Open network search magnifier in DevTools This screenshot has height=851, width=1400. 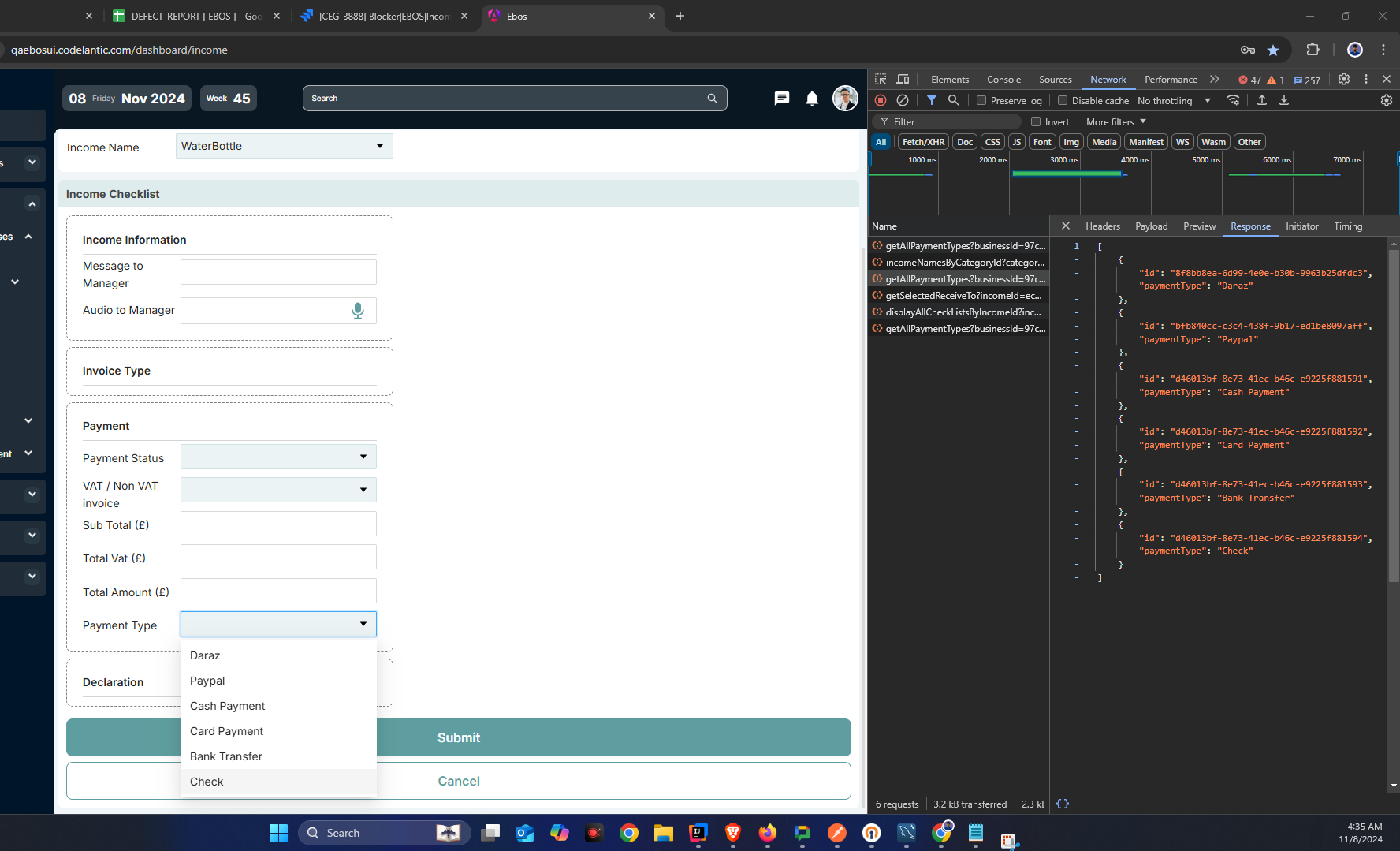[x=953, y=100]
